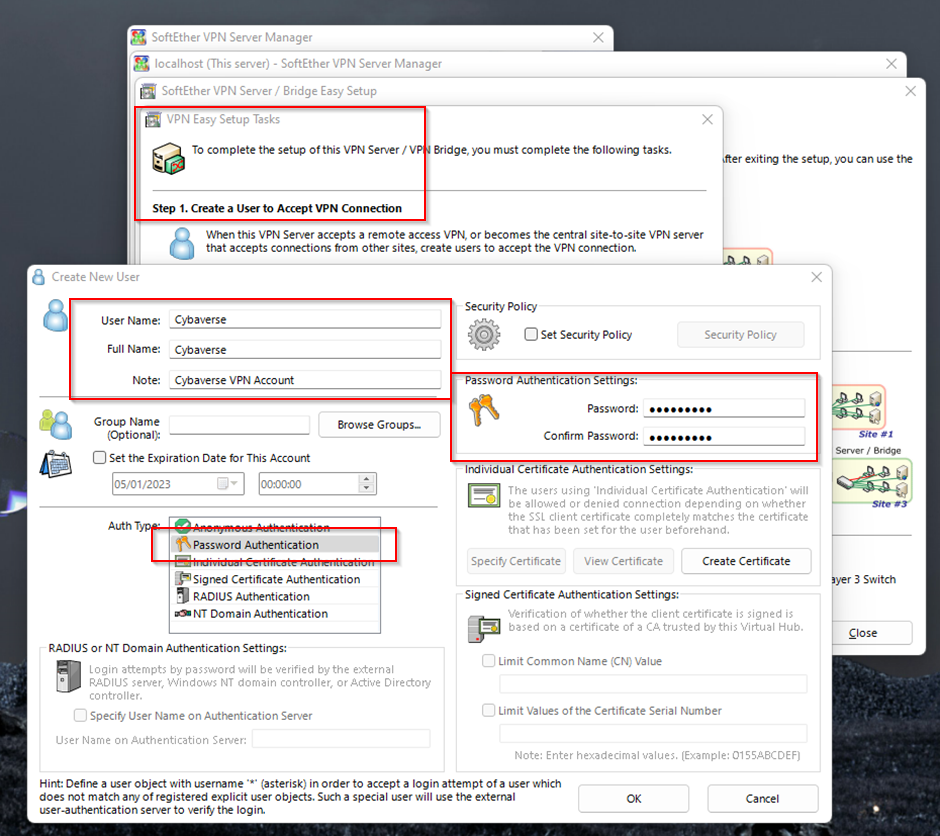Image resolution: width=940 pixels, height=836 pixels.
Task: Close localhost Server Manager window
Action: 891,64
